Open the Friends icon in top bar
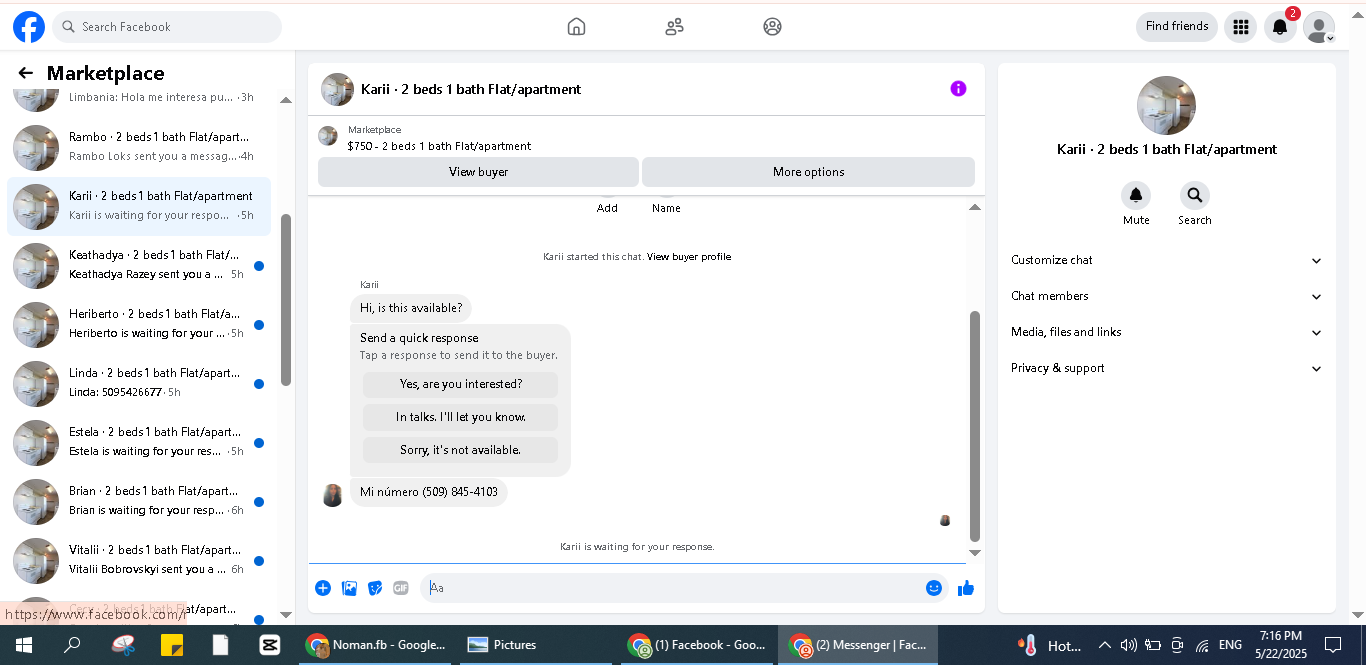The width and height of the screenshot is (1366, 665). [x=674, y=27]
